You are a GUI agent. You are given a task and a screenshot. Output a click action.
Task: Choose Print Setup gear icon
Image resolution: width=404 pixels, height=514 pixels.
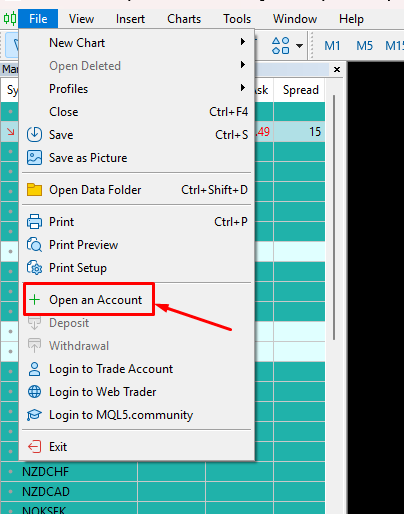[x=34, y=268]
